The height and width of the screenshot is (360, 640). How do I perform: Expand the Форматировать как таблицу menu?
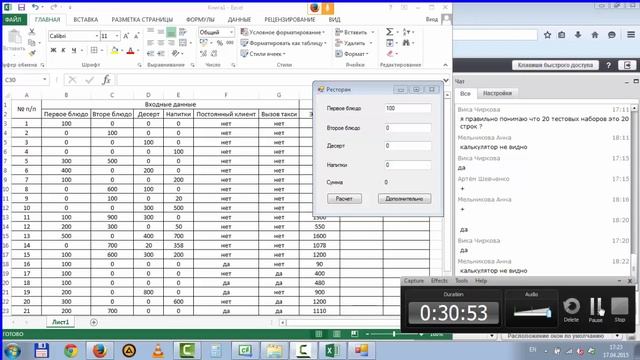[x=284, y=43]
